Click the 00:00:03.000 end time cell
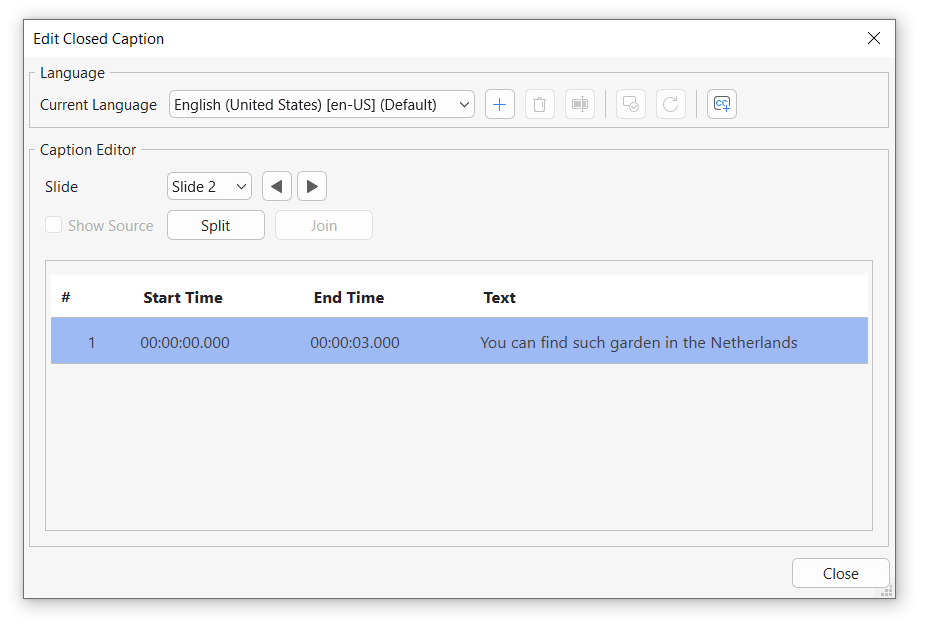 click(x=355, y=342)
